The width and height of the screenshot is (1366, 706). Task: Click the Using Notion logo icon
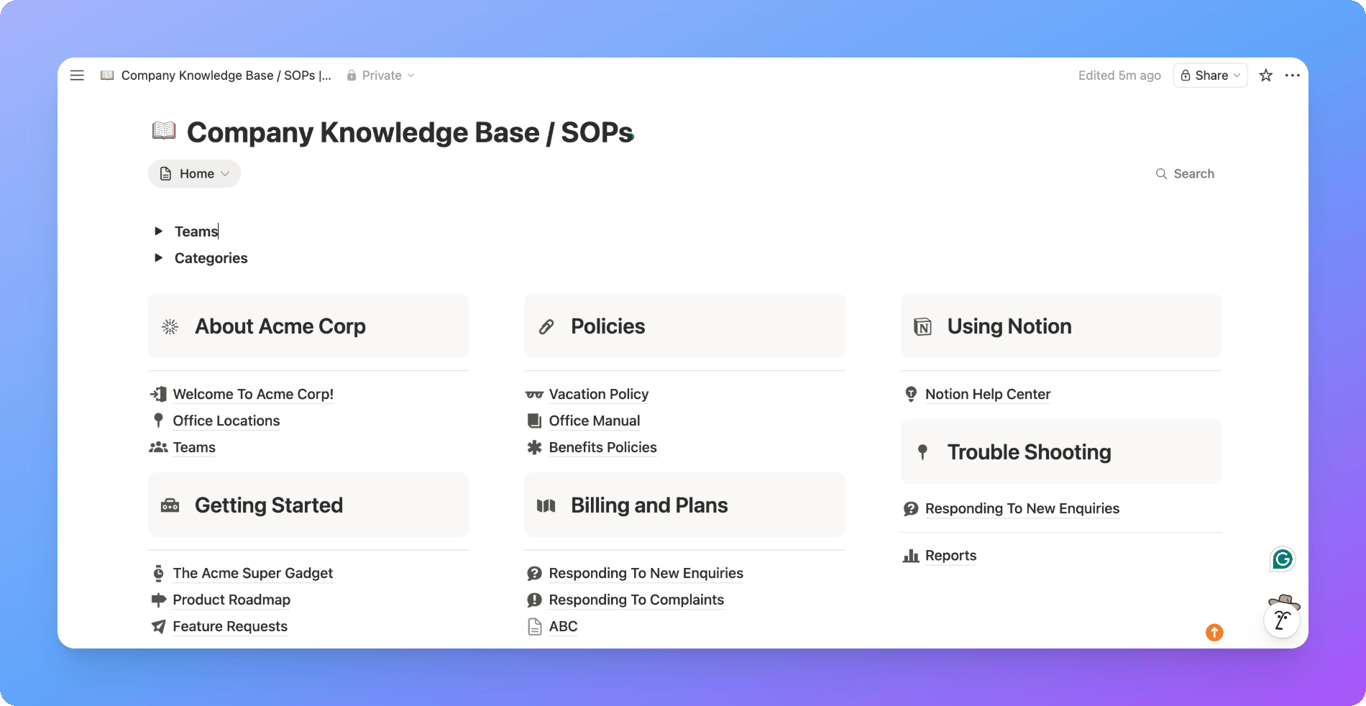923,327
